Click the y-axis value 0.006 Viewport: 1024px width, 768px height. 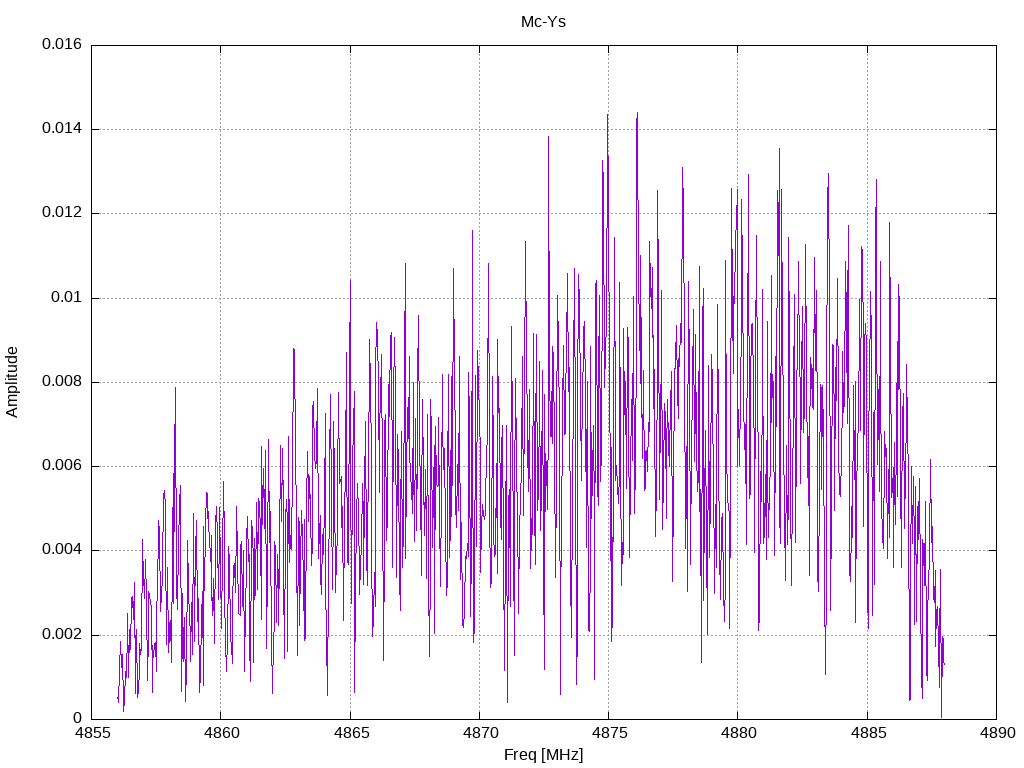pos(62,466)
